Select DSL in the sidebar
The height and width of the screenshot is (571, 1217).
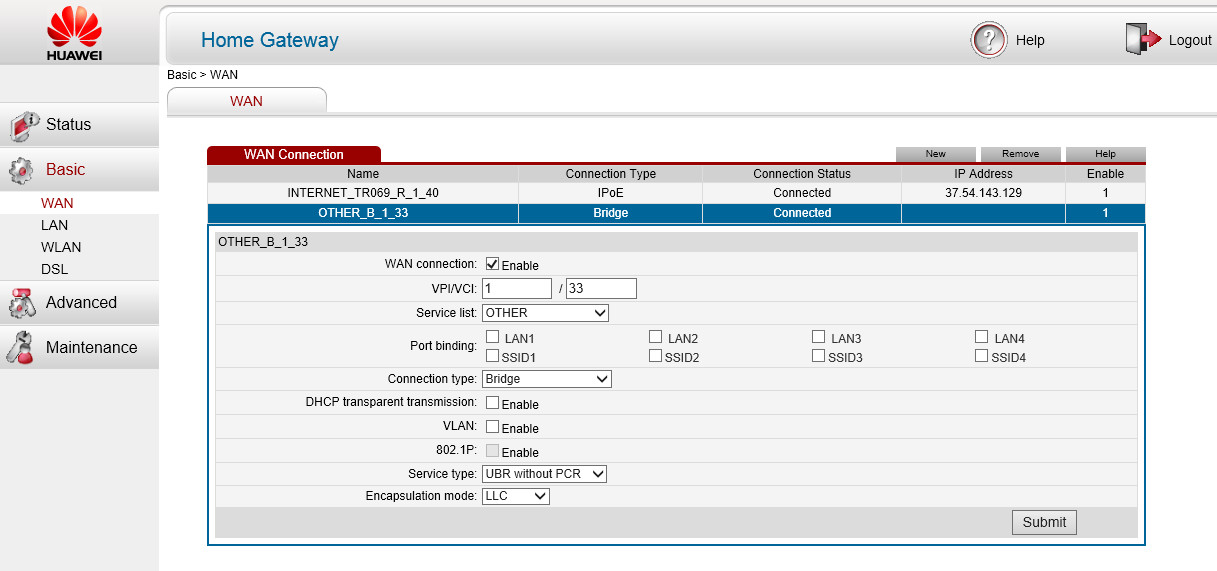tap(54, 269)
